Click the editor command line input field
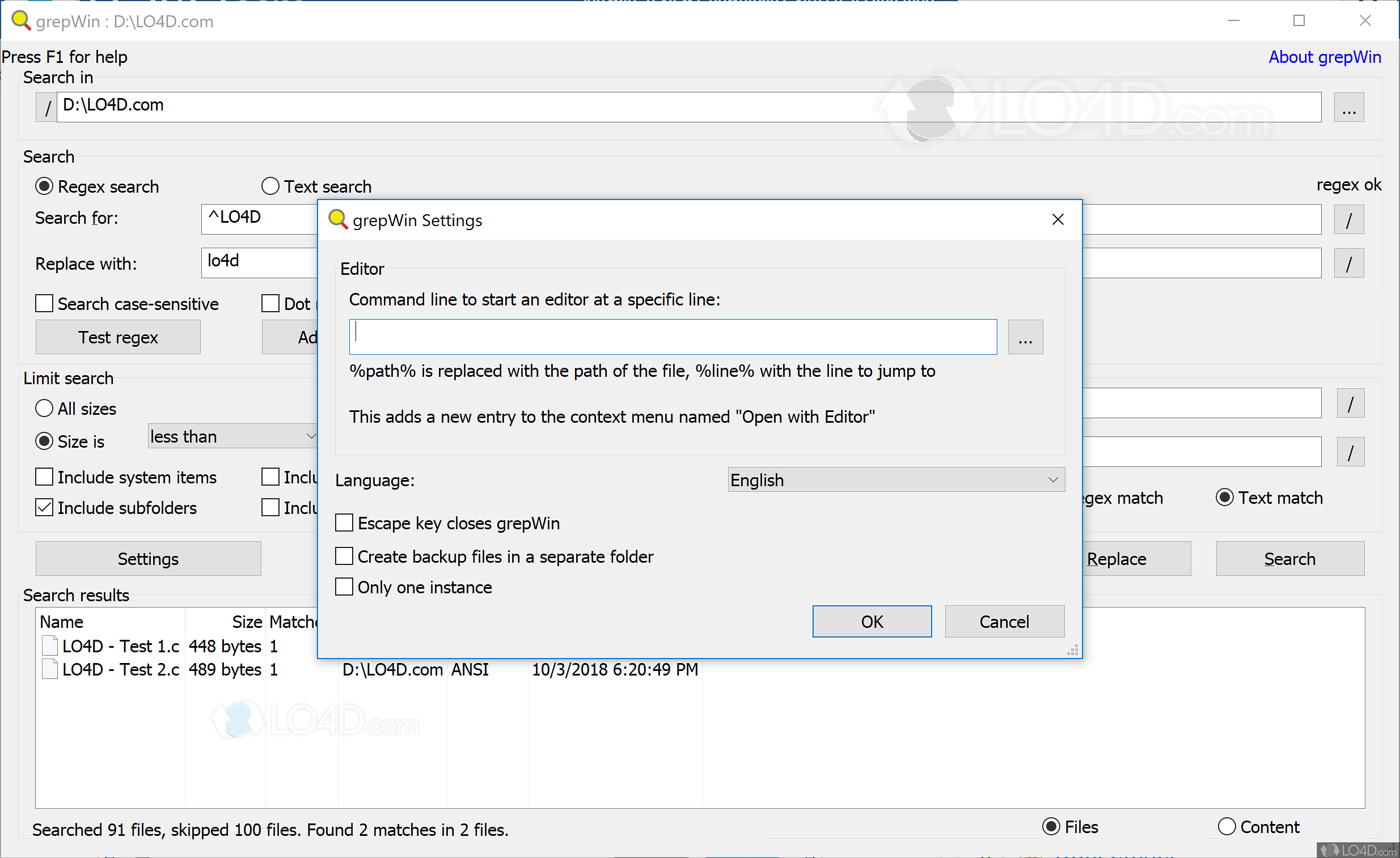1400x858 pixels. [672, 337]
